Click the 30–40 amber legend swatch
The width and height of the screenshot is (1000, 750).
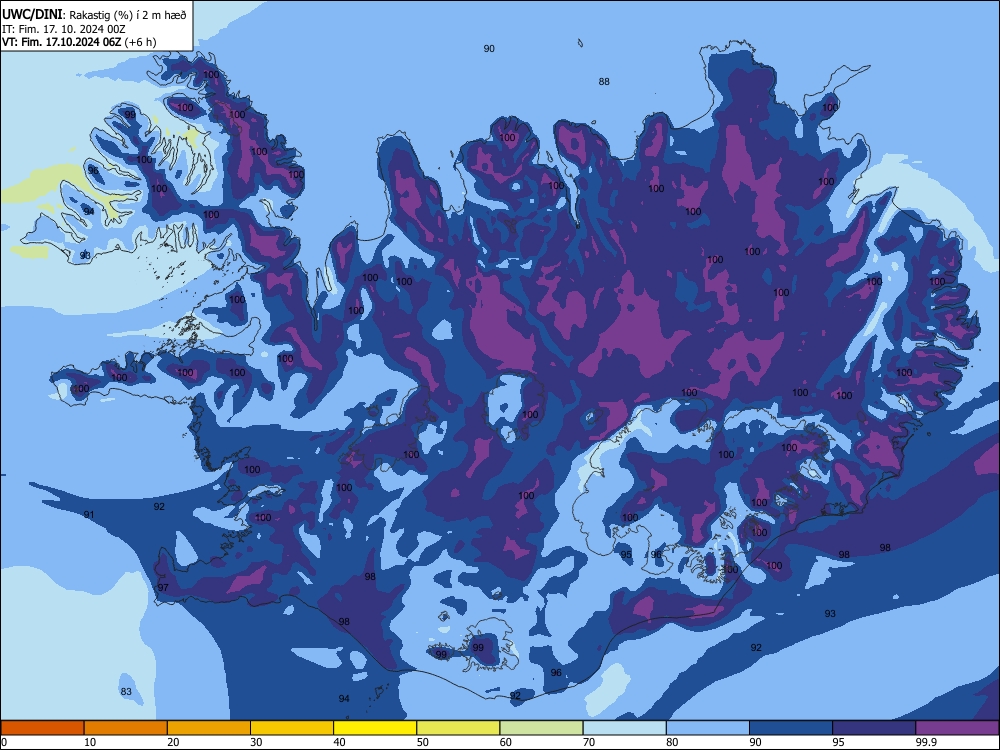point(292,728)
